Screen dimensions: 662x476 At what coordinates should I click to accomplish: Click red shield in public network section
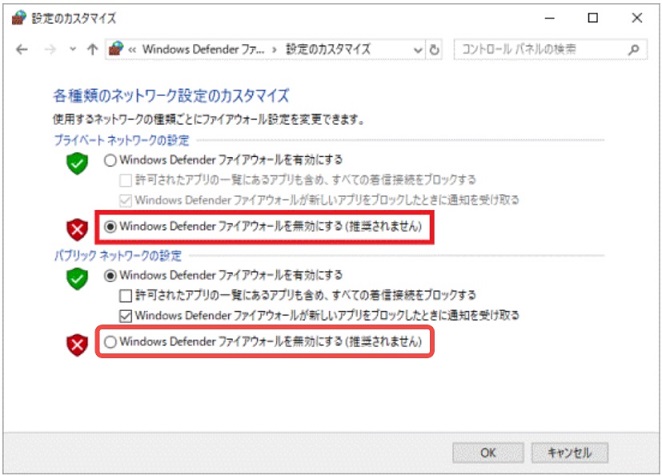click(77, 345)
